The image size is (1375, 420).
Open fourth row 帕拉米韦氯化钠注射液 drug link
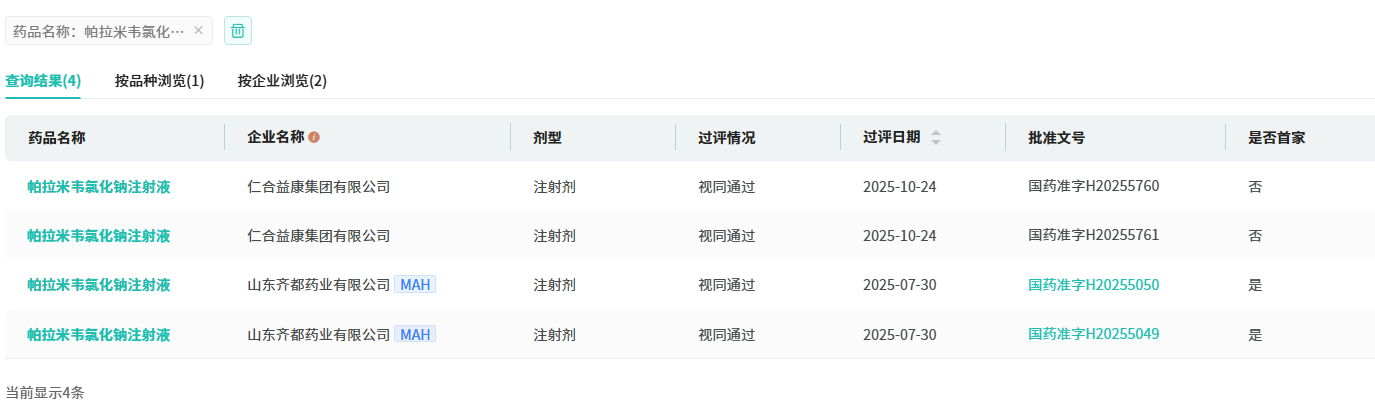point(98,335)
